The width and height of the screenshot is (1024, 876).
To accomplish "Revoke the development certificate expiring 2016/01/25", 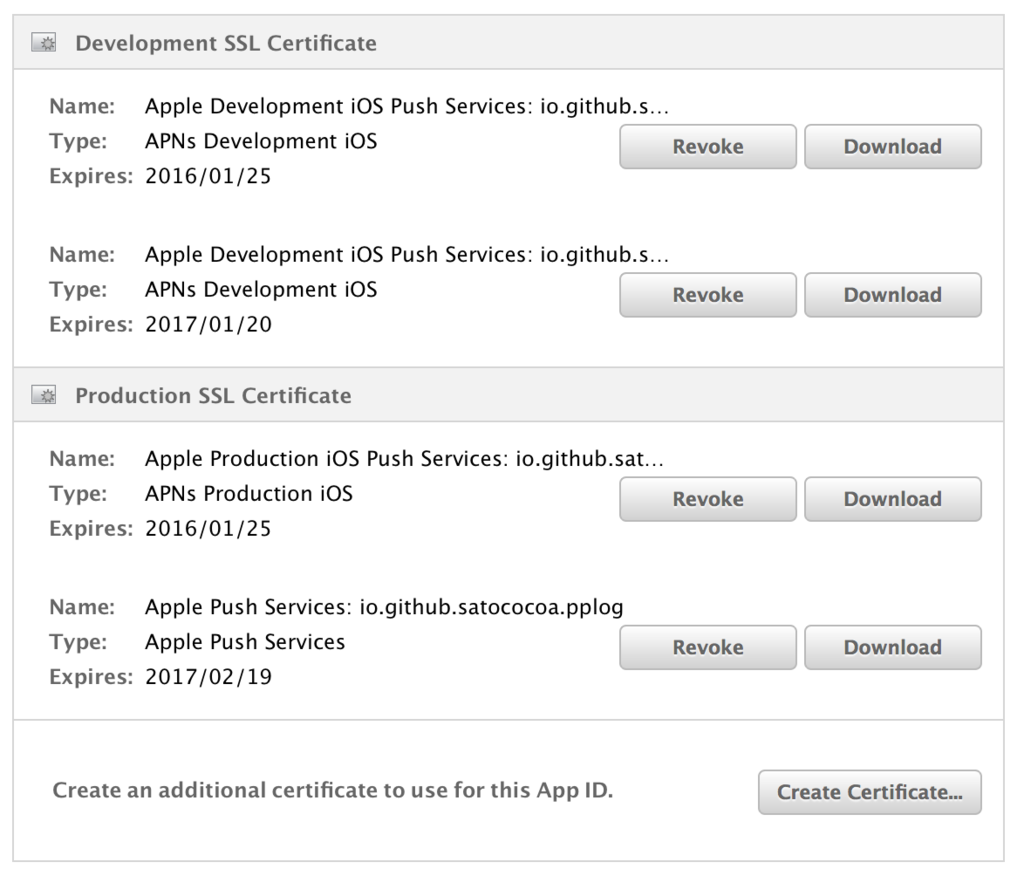I will (x=708, y=147).
